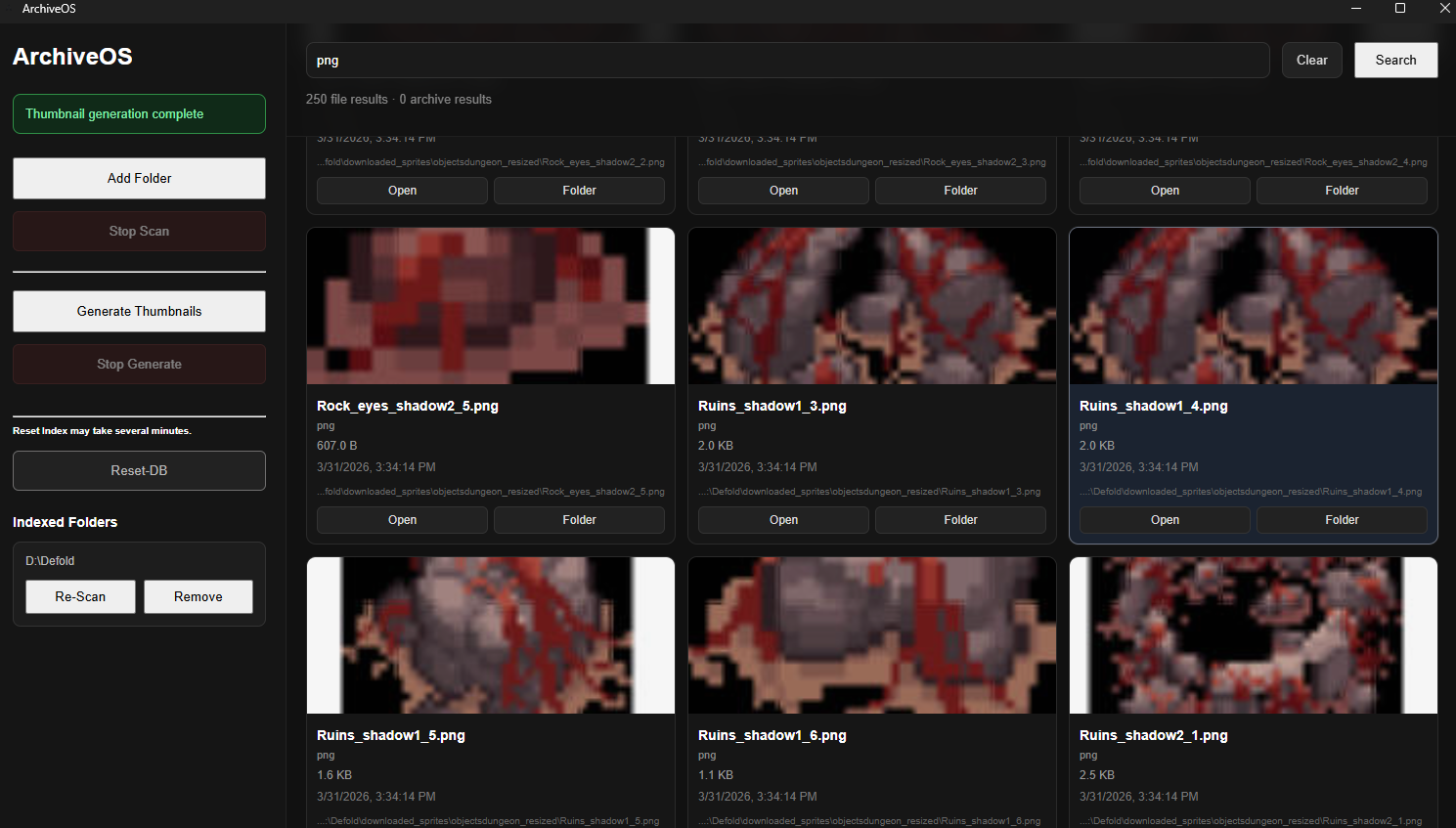Open Ruins_shadow1_3.png file
Viewport: 1456px width, 828px height.
[783, 520]
